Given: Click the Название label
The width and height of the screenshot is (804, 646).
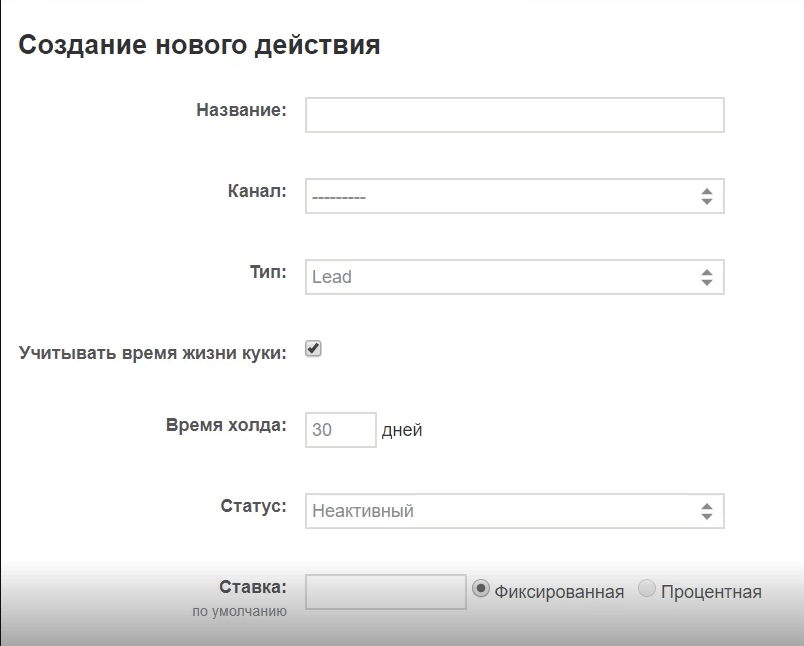Looking at the screenshot, I should (243, 112).
